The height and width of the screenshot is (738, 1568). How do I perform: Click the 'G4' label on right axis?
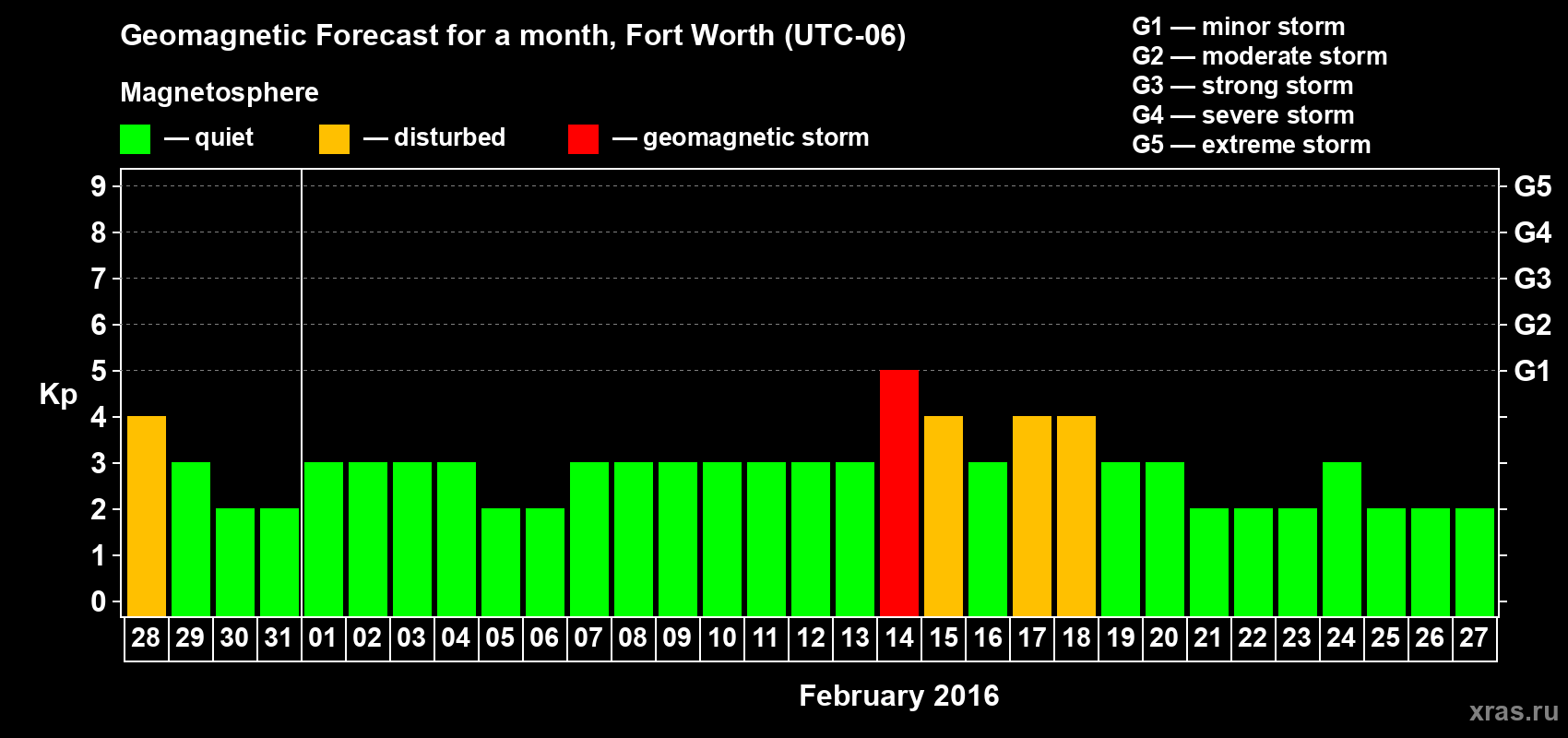1533,233
